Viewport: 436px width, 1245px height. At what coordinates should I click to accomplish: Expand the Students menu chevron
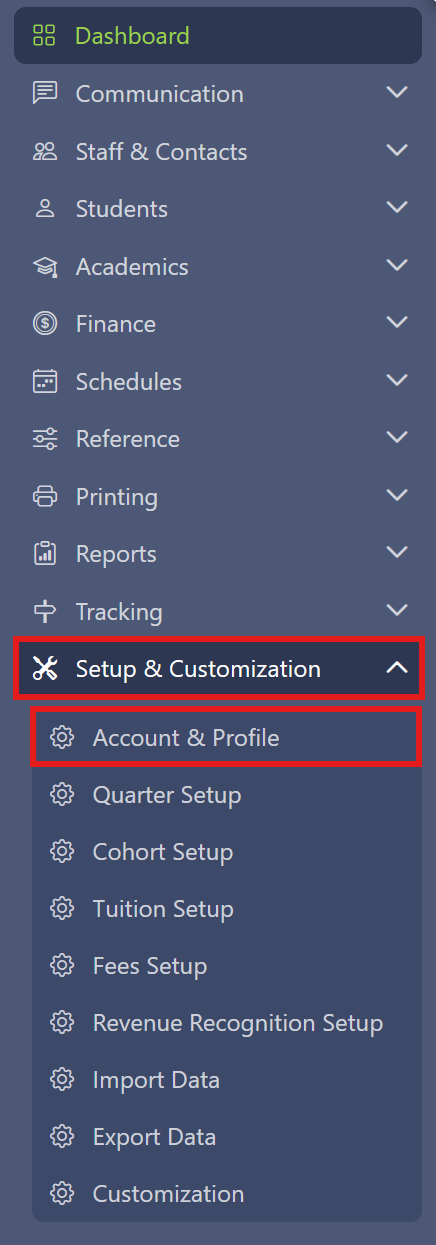tap(397, 208)
